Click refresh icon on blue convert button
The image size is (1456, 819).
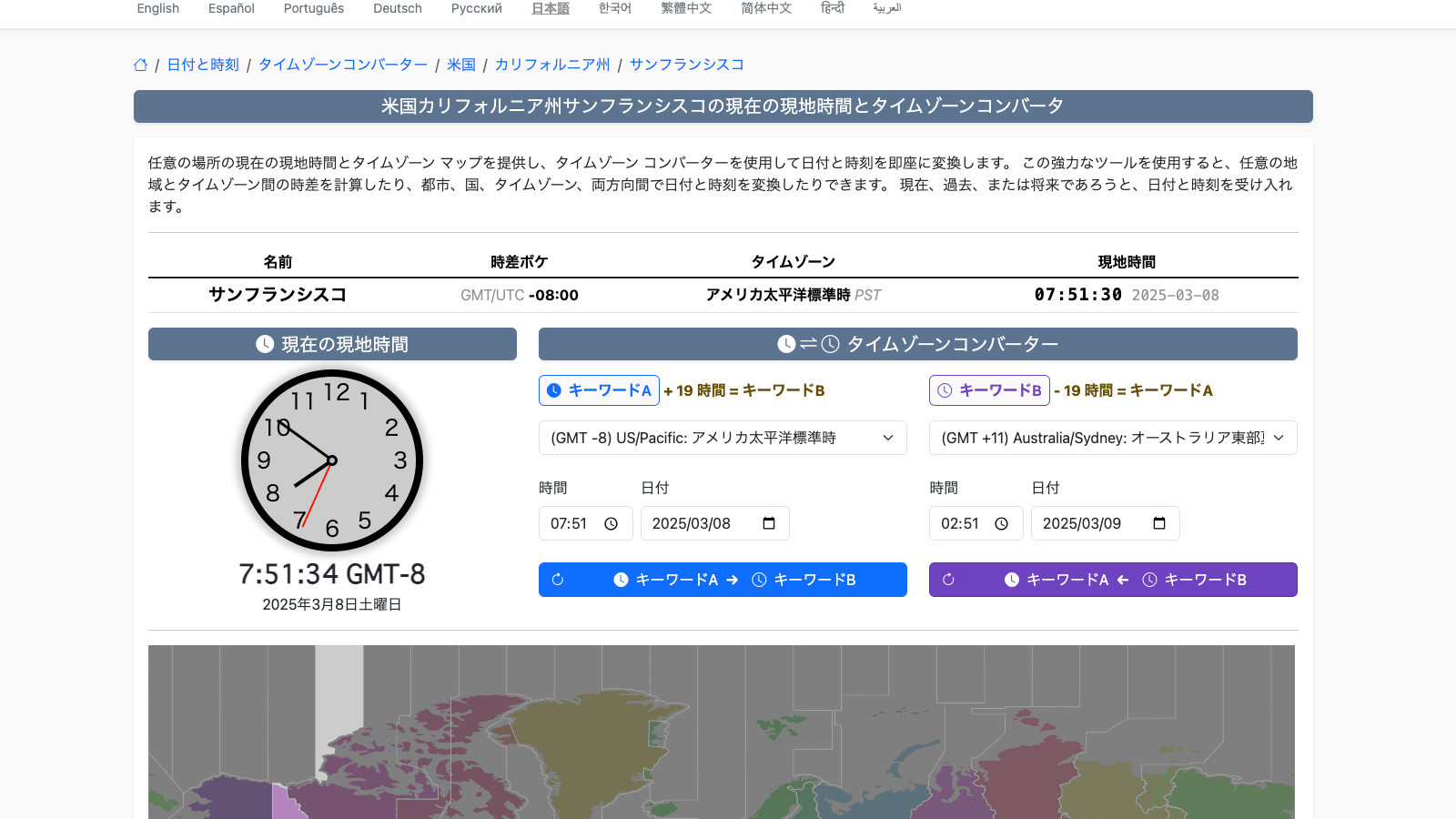[558, 580]
